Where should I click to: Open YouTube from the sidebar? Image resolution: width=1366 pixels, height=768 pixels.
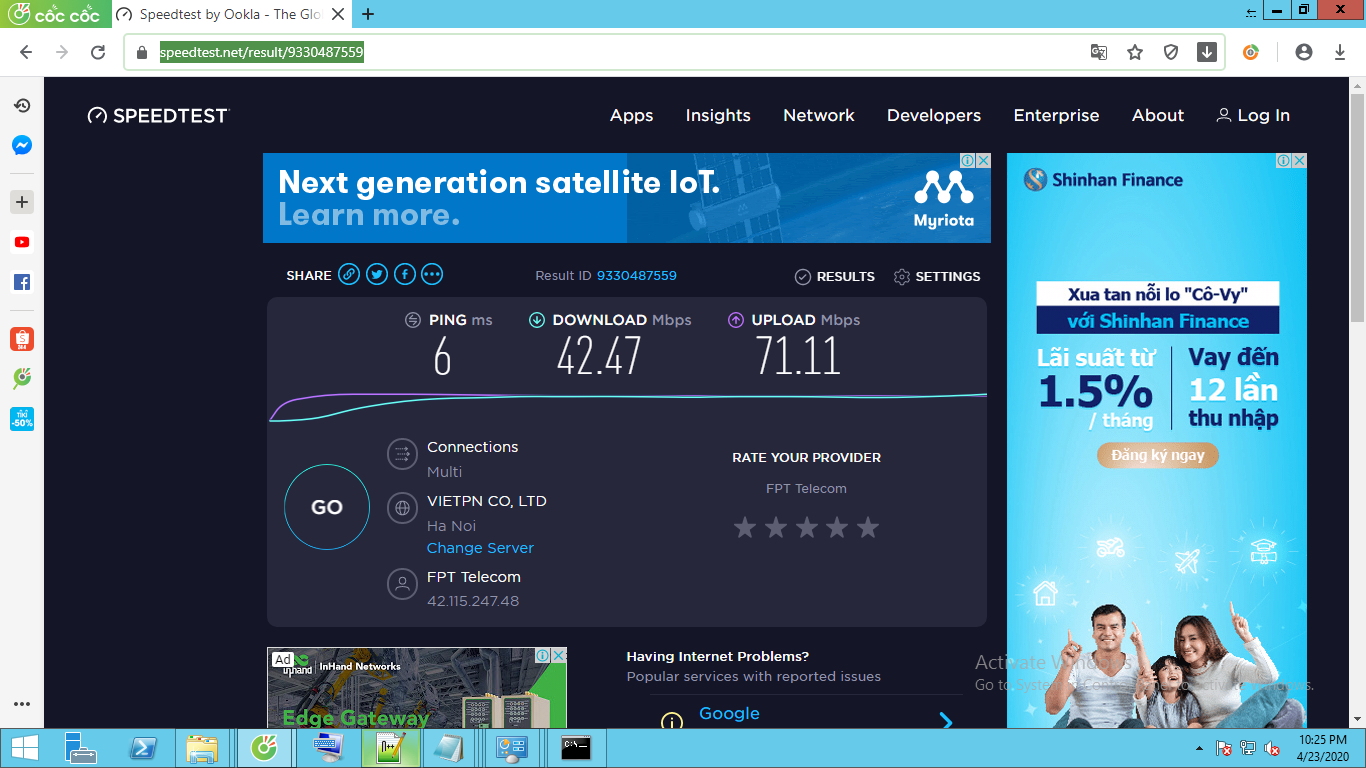pos(22,242)
